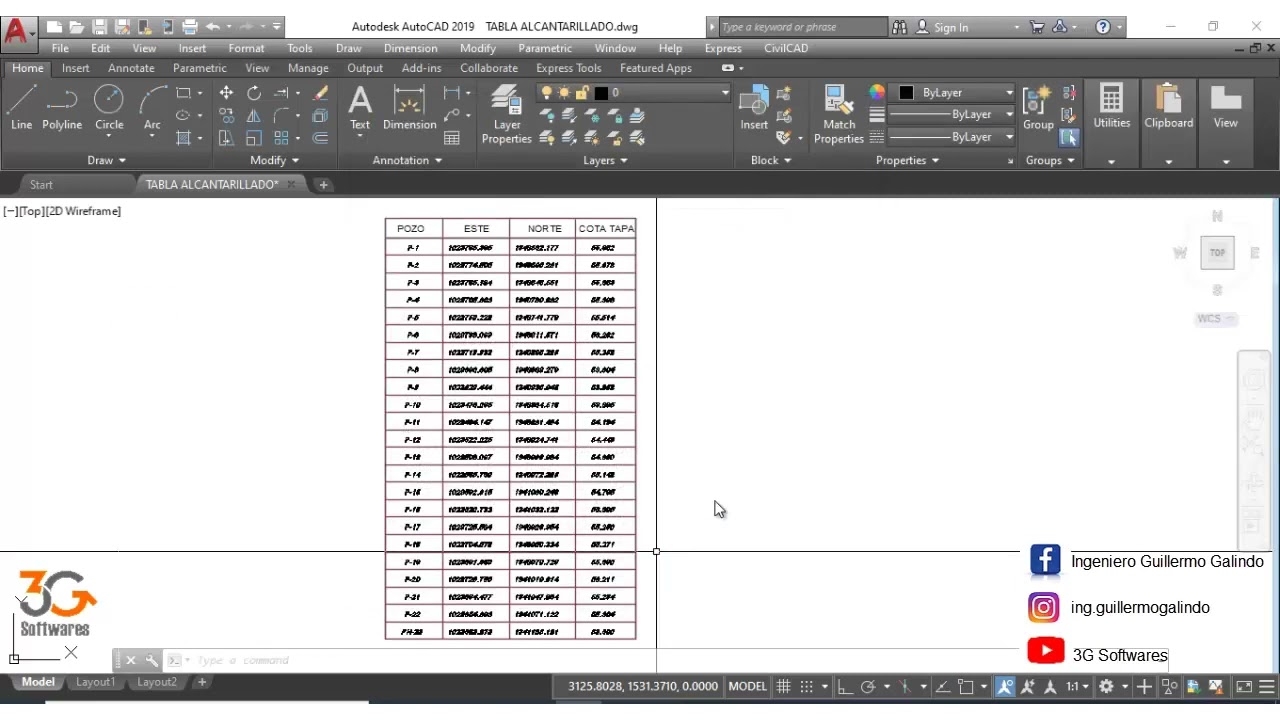Expand the Block panel
This screenshot has width=1280, height=720.
(x=771, y=160)
